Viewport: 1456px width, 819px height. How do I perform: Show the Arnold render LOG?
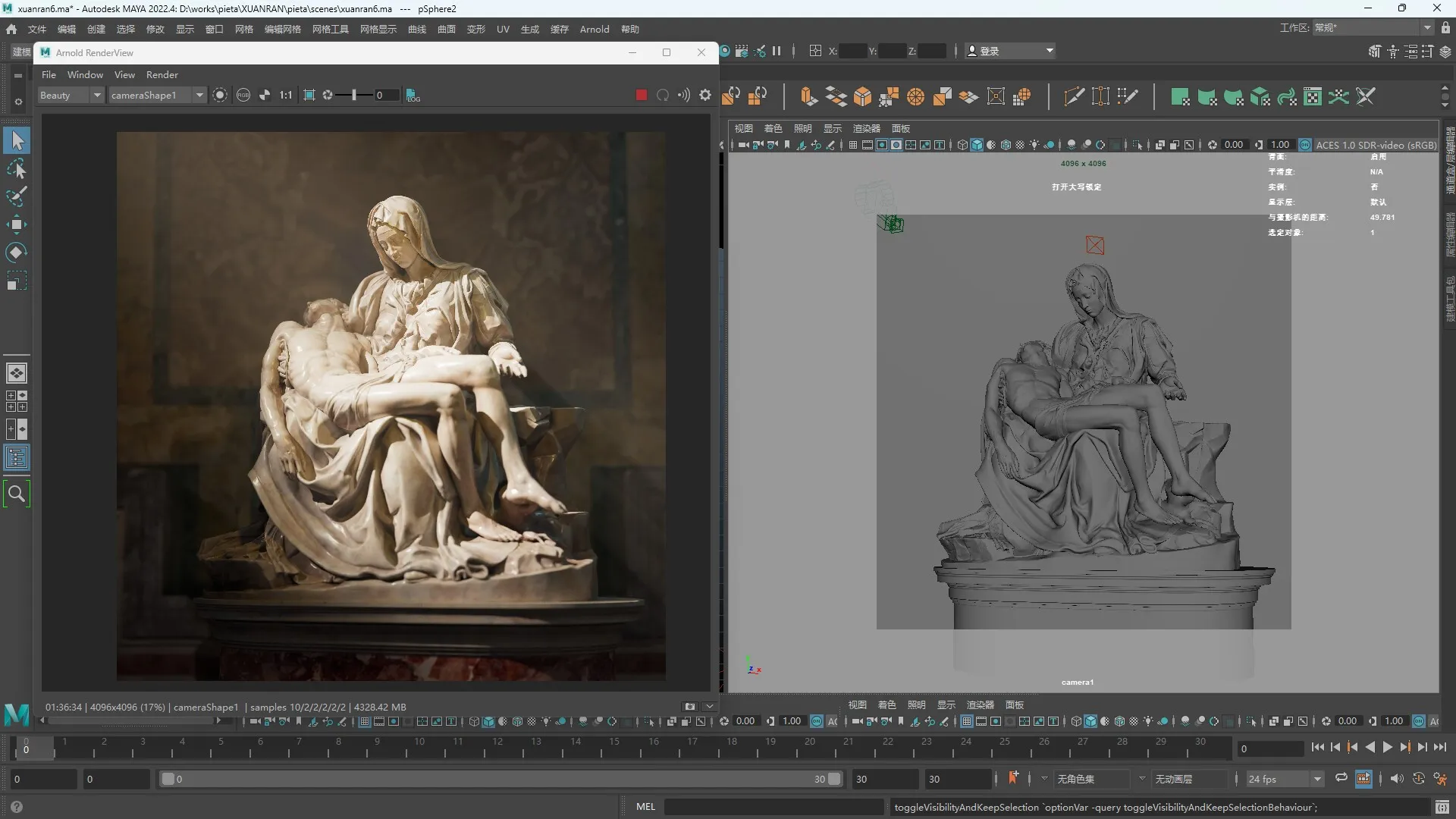[x=413, y=96]
